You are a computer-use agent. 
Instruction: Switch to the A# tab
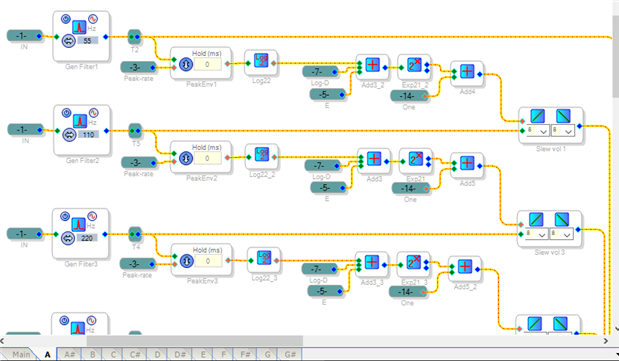pyautogui.click(x=69, y=354)
